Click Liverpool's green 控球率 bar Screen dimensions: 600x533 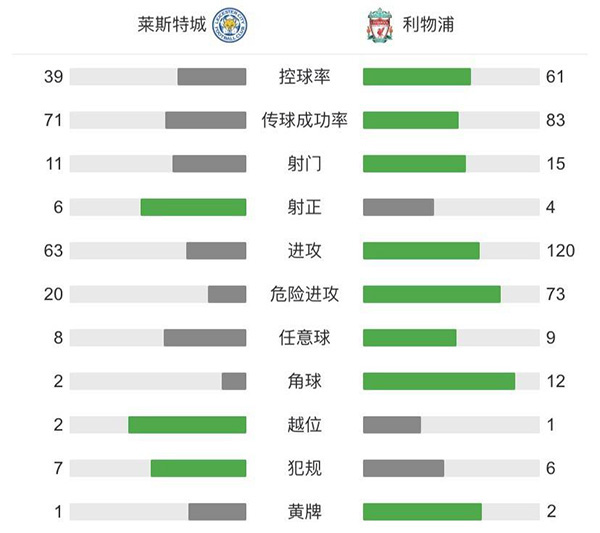pyautogui.click(x=416, y=77)
